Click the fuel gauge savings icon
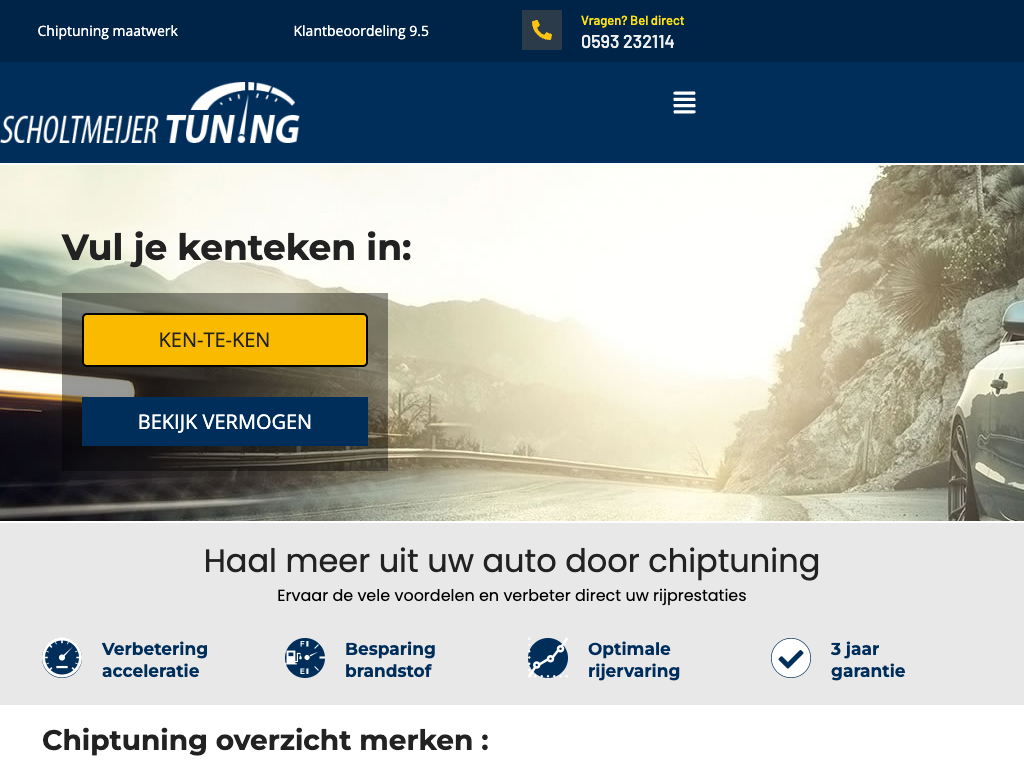The image size is (1024, 768). (305, 658)
